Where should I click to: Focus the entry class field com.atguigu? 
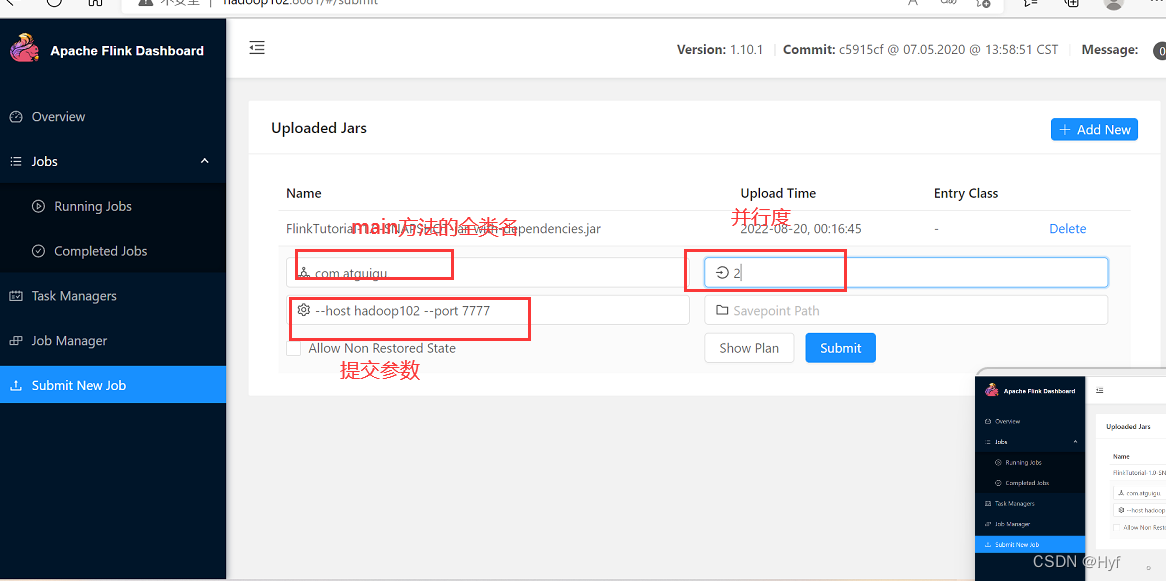click(488, 272)
